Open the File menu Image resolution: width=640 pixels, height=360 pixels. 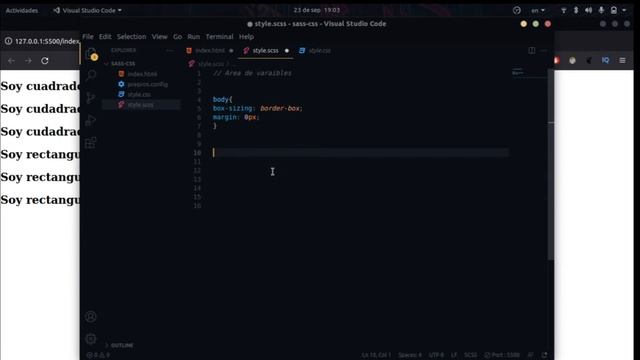tap(88, 37)
